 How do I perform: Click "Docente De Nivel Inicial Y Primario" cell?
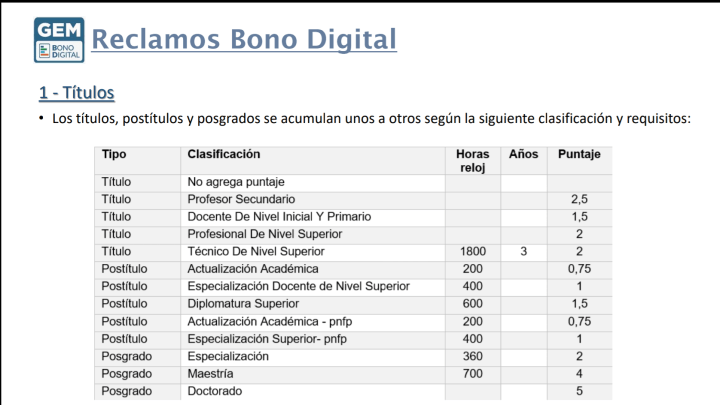(279, 217)
